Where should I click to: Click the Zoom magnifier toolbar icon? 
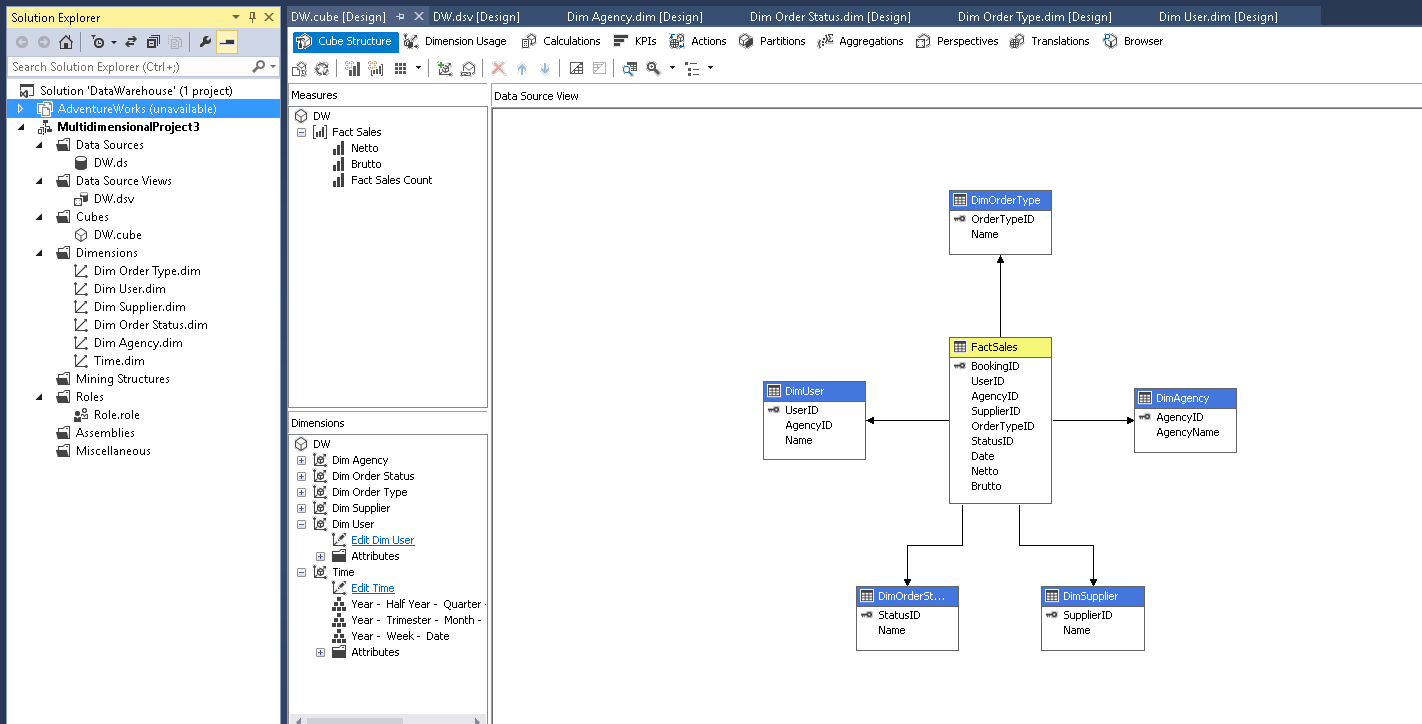653,68
